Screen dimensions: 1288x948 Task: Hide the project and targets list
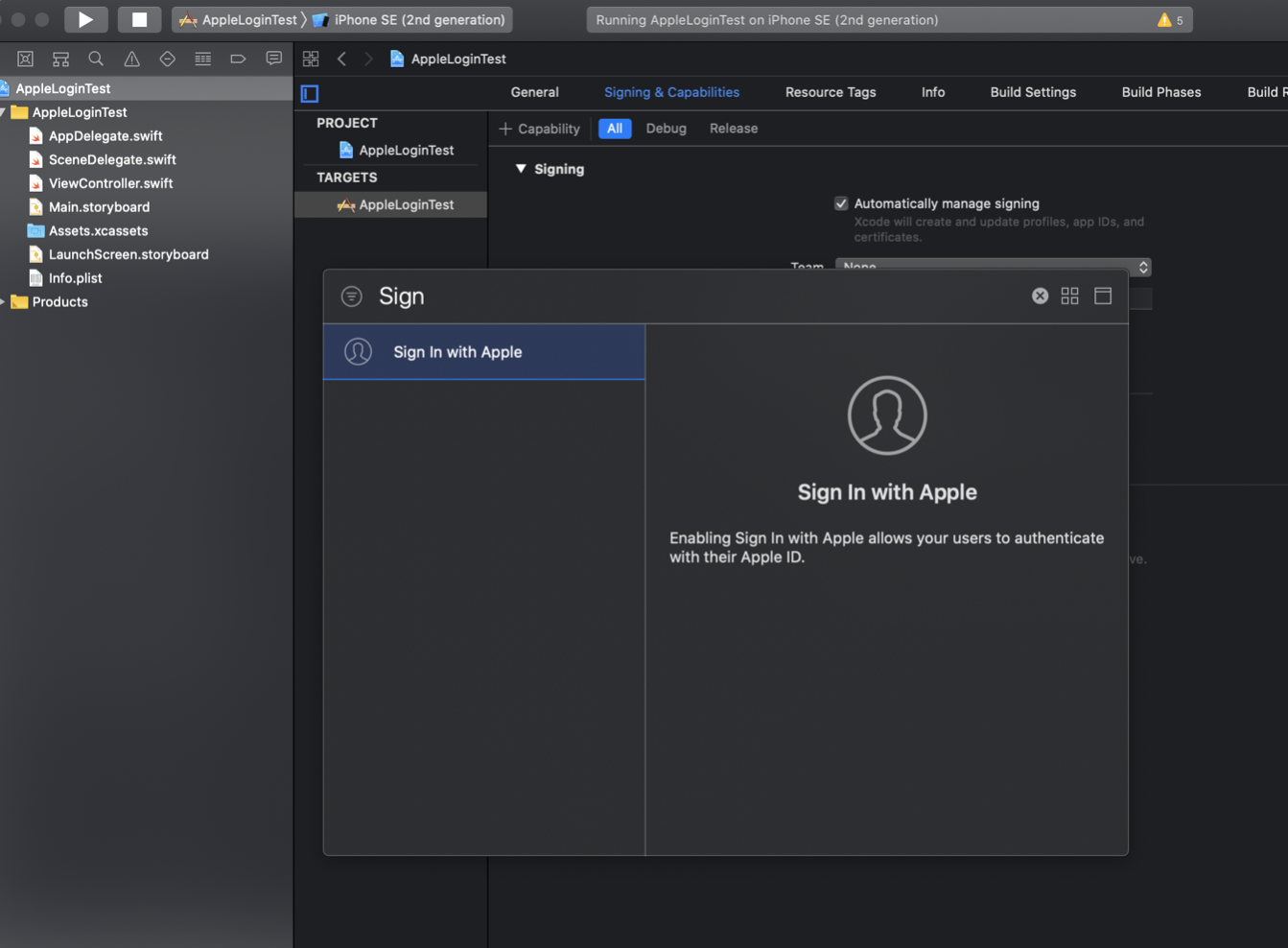pyautogui.click(x=310, y=93)
